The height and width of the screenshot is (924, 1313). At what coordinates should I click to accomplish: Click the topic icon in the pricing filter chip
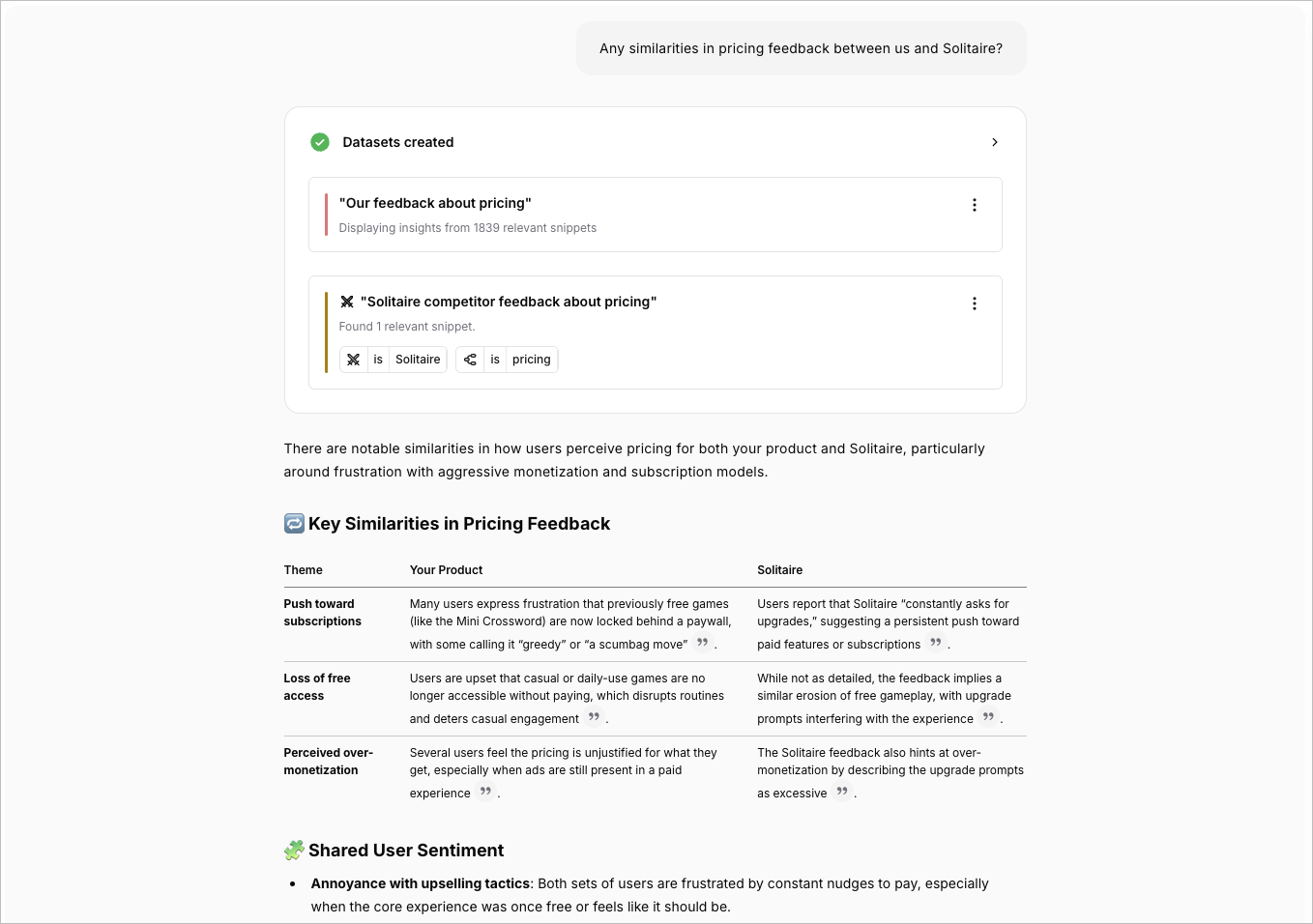click(470, 359)
